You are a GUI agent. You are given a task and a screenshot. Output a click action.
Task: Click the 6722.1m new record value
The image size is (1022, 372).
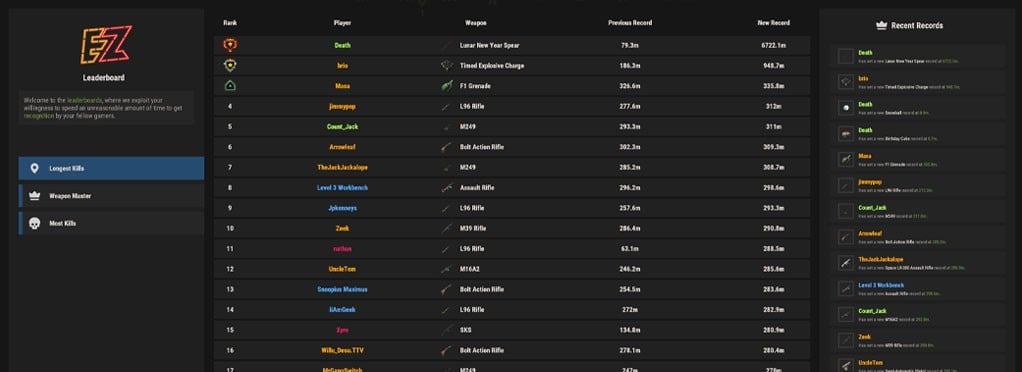tap(774, 46)
